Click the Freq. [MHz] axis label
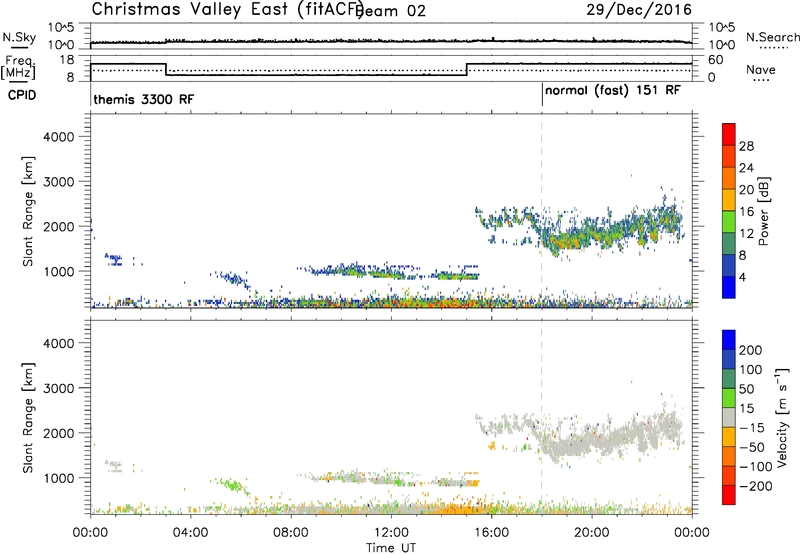Viewport: 800px width, 554px height. pyautogui.click(x=19, y=67)
